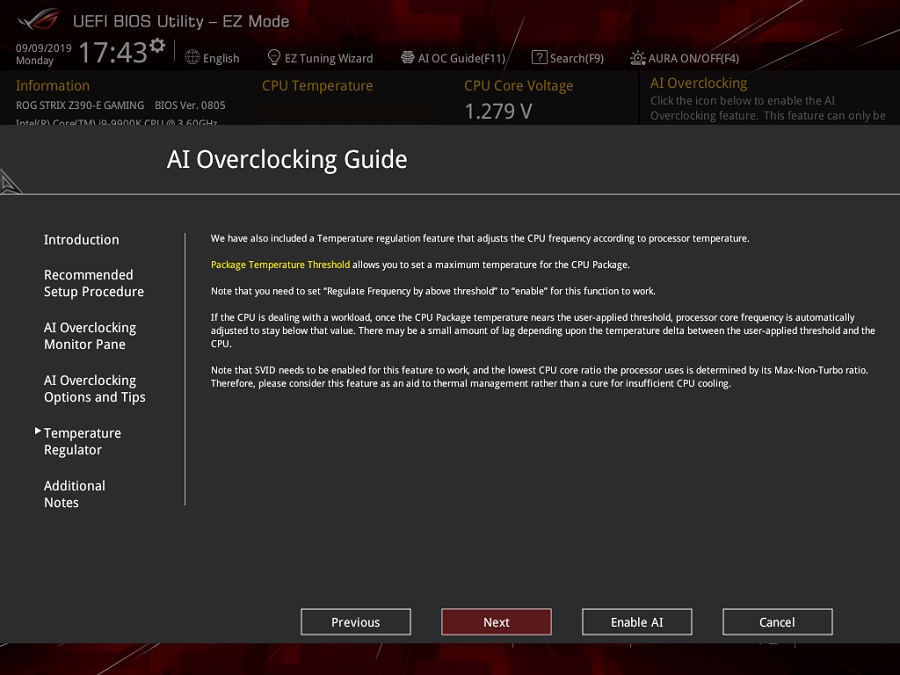Open AI Overclocking Monitor Pane section

pyautogui.click(x=90, y=336)
